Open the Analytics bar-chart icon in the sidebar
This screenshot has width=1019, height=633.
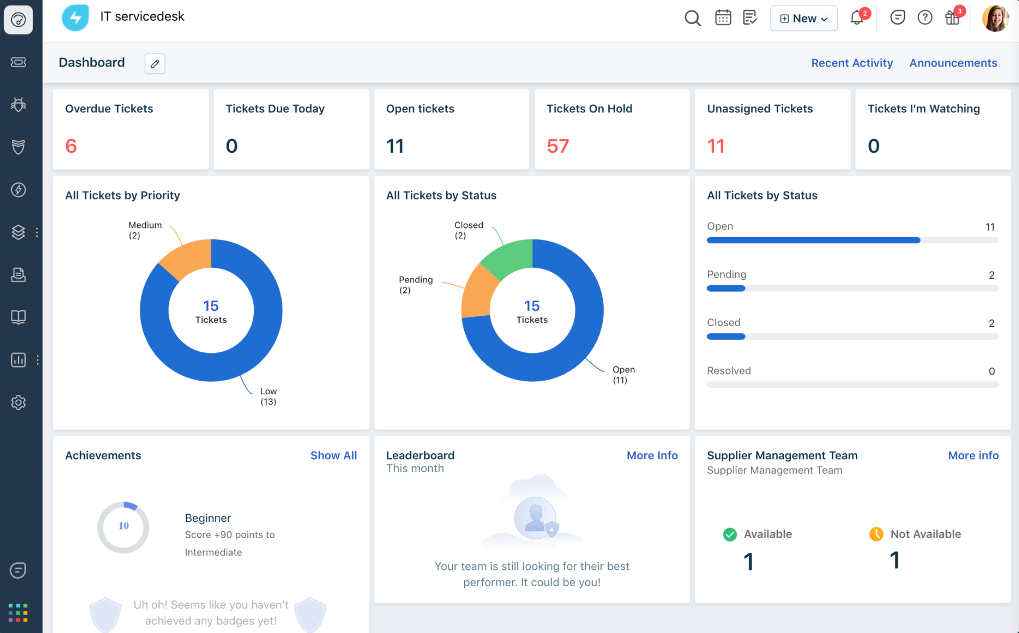pos(18,359)
